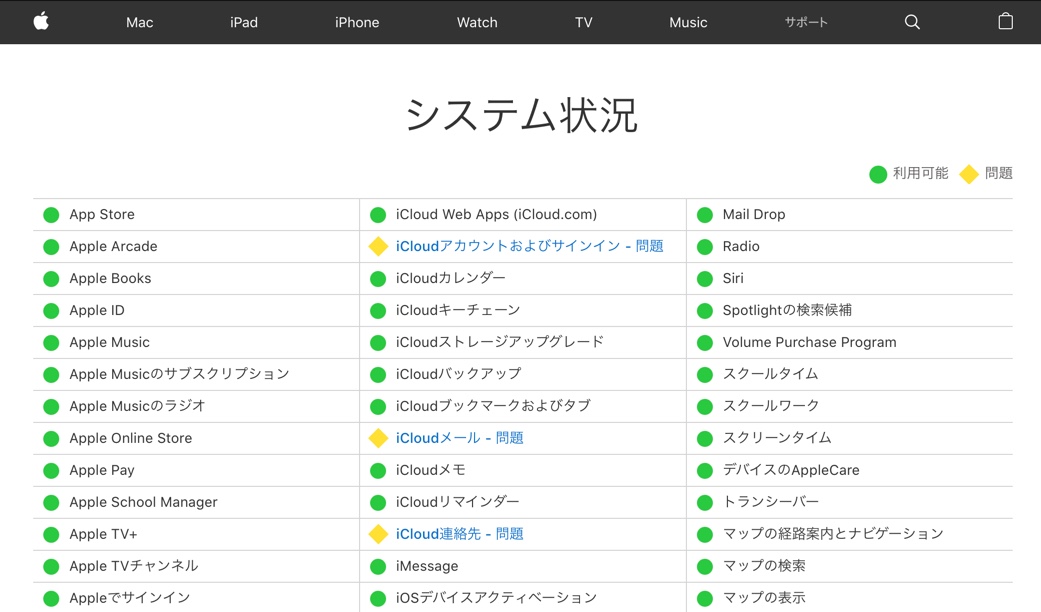Click yellow diamond beside iCloudメール - 問題
This screenshot has width=1041, height=612.
pos(378,438)
